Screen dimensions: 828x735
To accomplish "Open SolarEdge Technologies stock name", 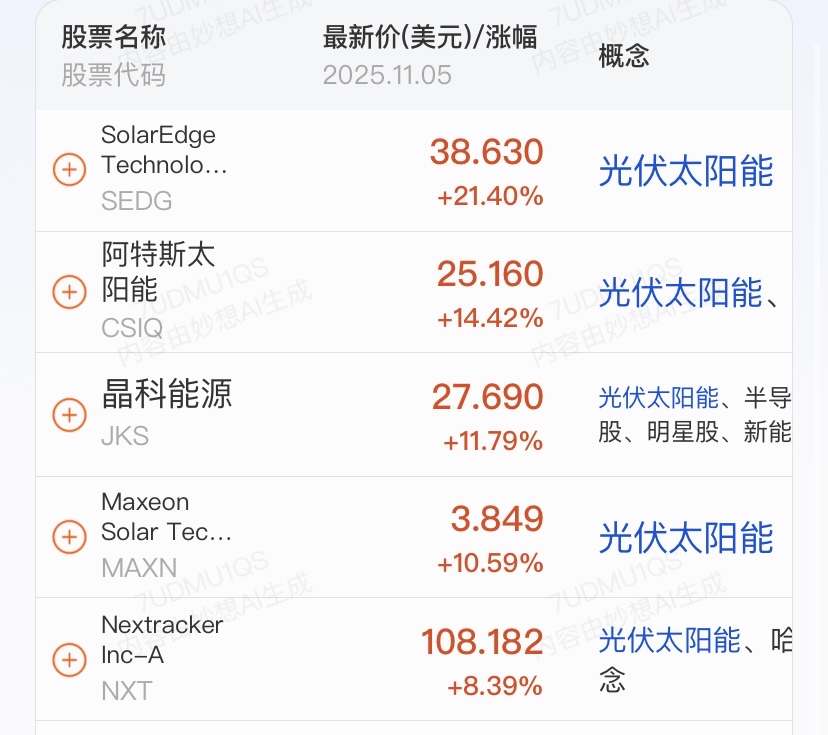I will [x=158, y=150].
